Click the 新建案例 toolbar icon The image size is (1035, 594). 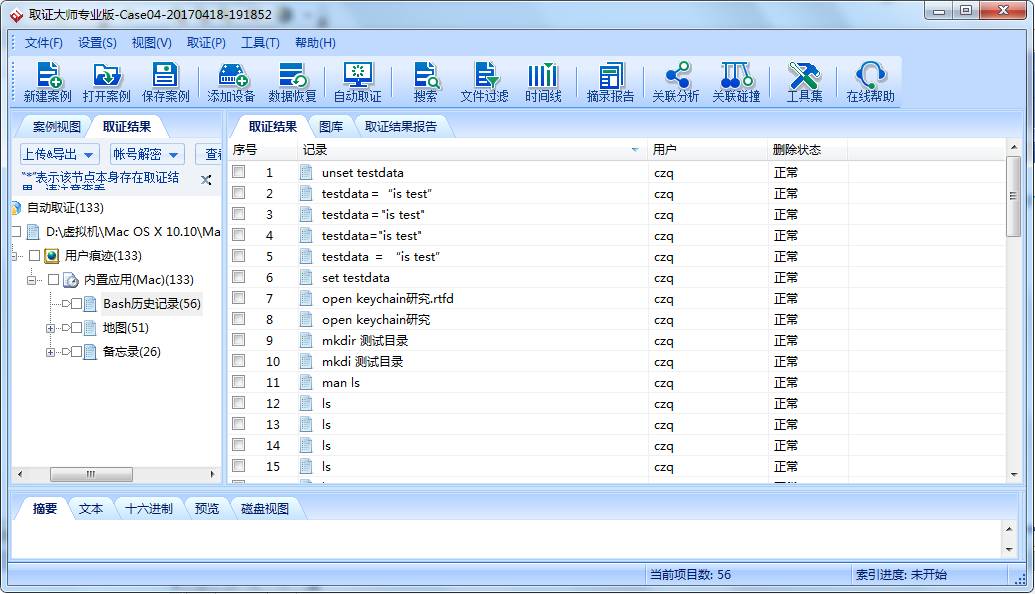tap(47, 76)
